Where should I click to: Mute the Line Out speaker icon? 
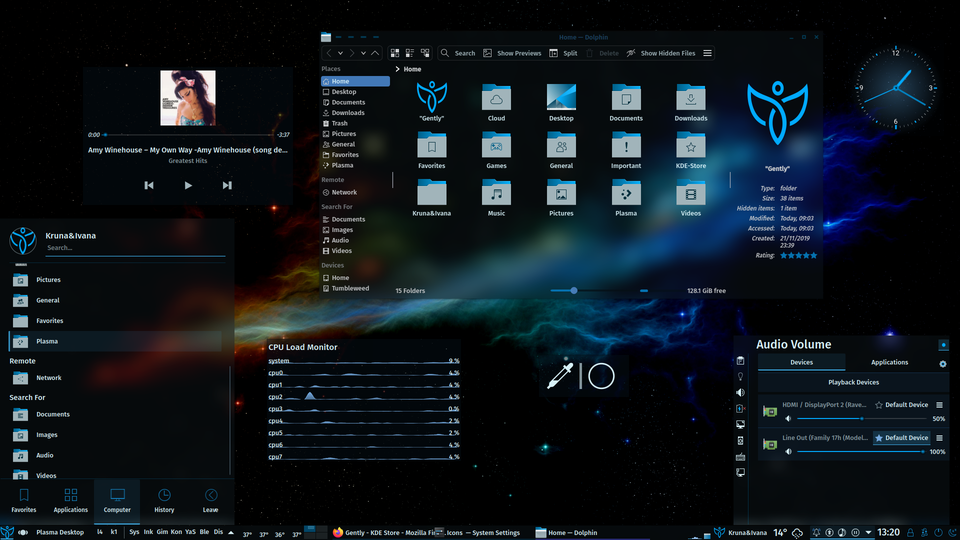pyautogui.click(x=789, y=452)
